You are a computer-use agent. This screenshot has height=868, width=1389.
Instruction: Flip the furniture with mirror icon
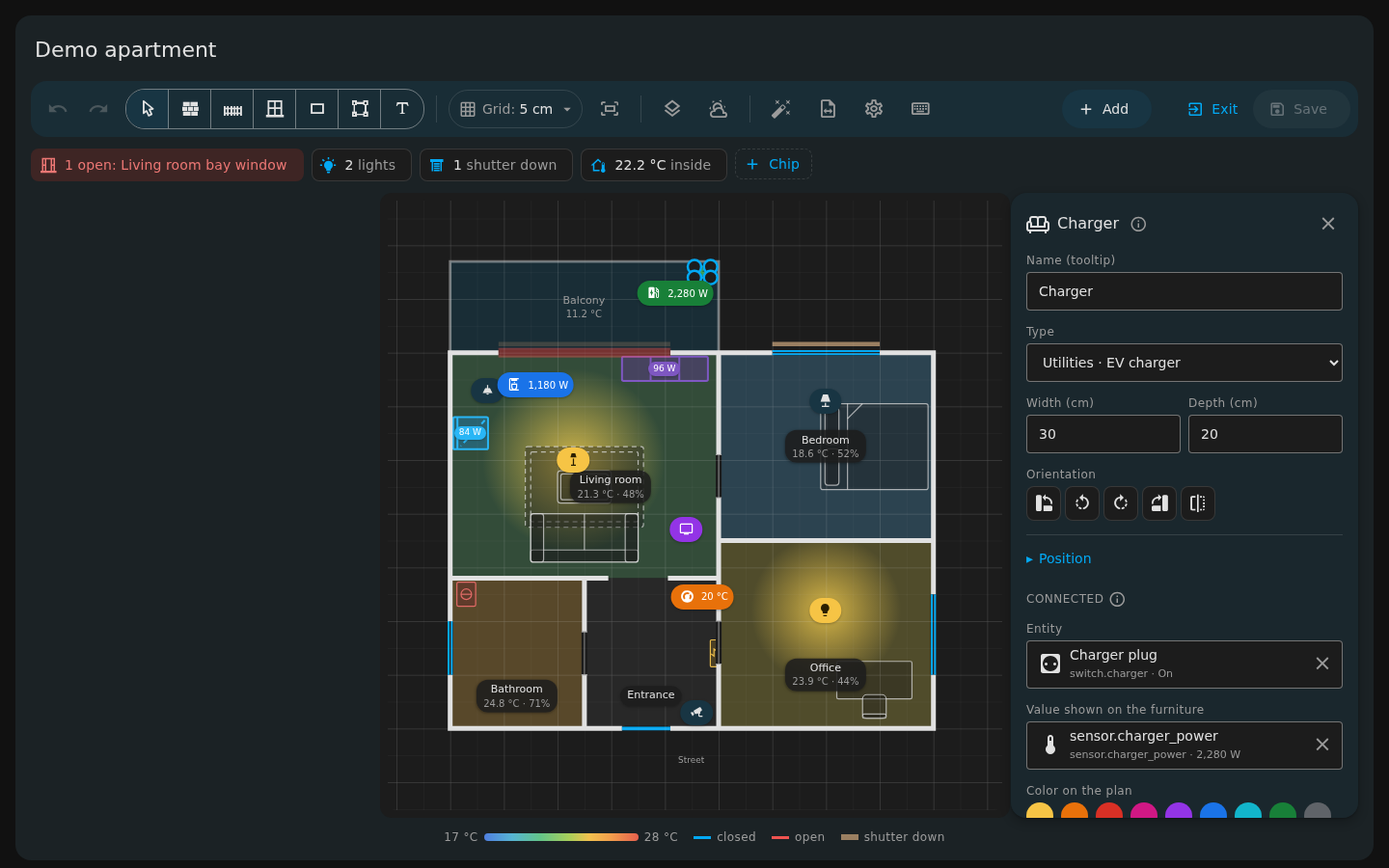[x=1198, y=503]
